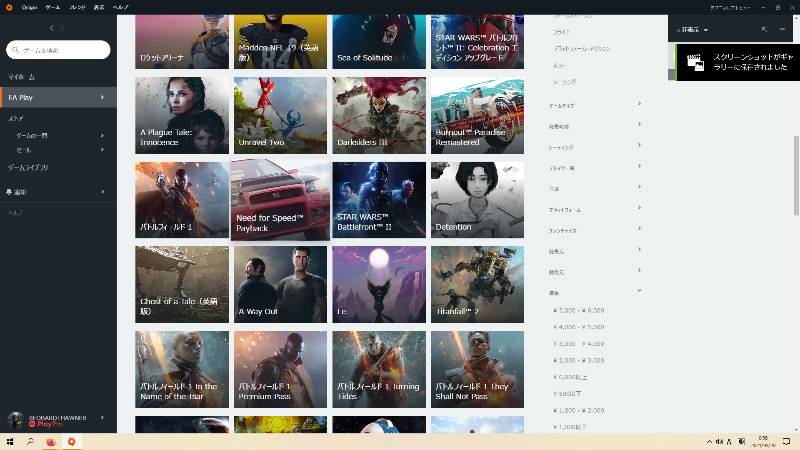Expand the セール submenu arrow
800x450 pixels.
tap(102, 150)
